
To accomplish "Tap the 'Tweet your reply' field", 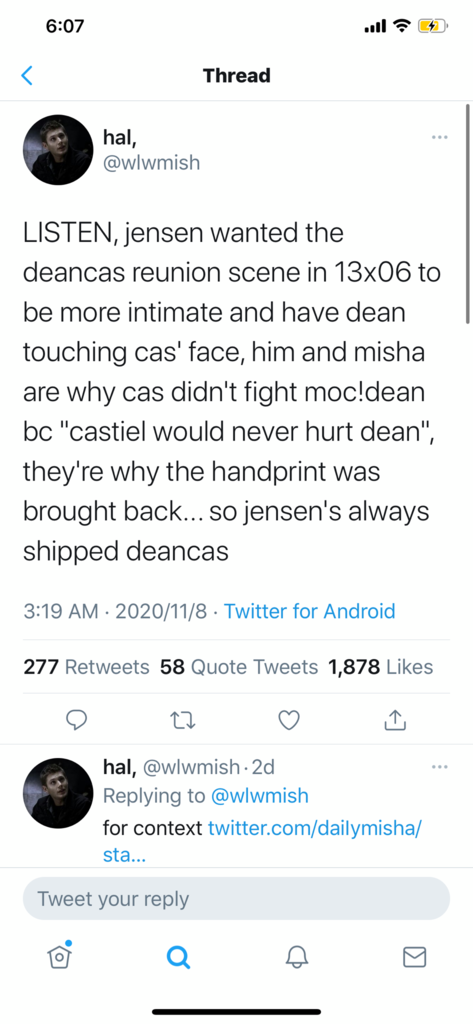I will [236, 899].
